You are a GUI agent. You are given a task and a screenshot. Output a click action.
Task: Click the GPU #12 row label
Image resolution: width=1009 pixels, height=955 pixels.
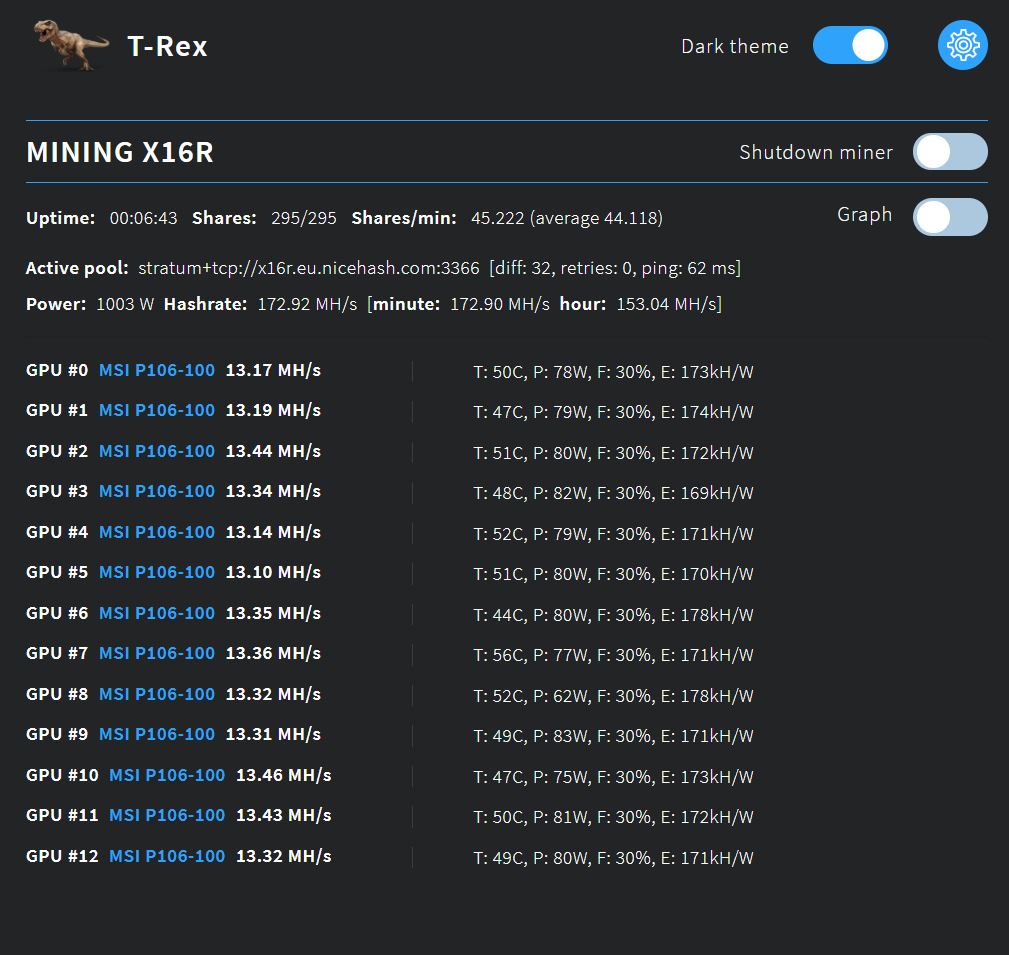coord(62,857)
